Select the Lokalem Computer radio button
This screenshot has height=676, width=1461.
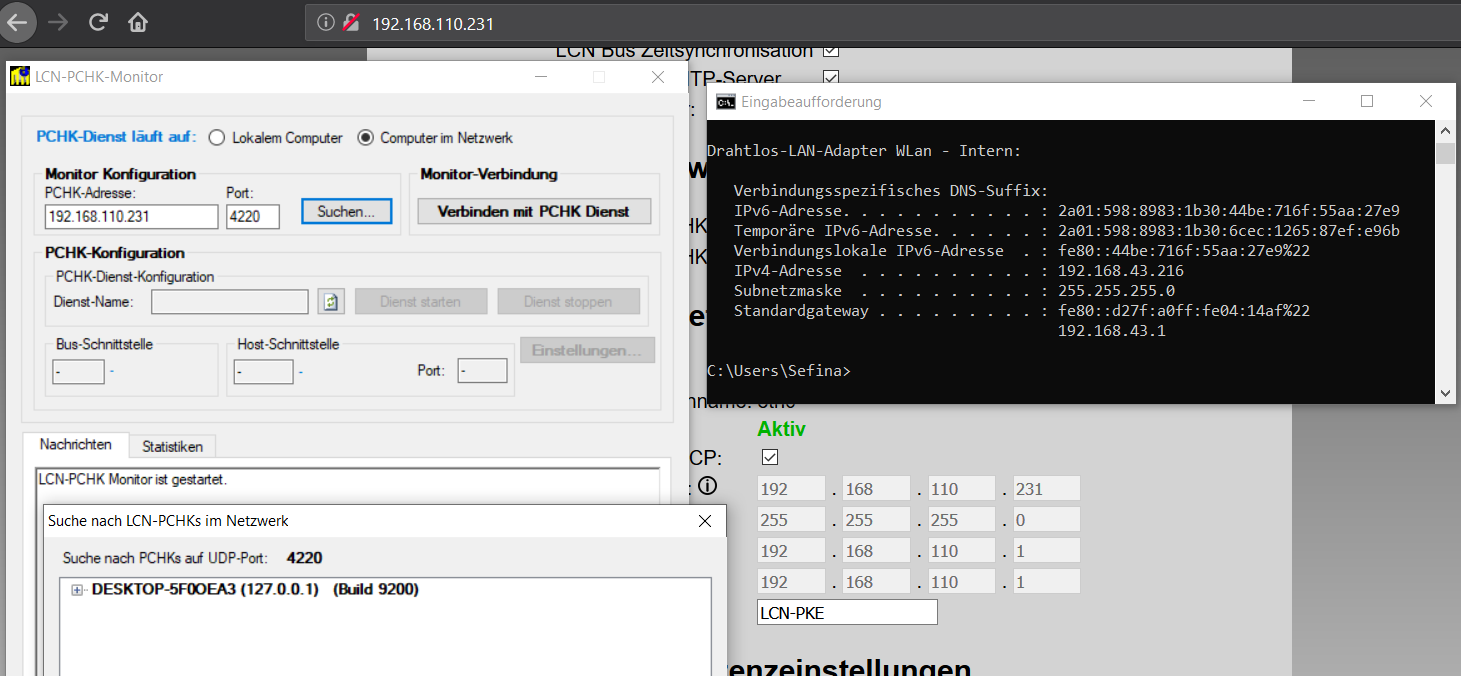tap(216, 138)
